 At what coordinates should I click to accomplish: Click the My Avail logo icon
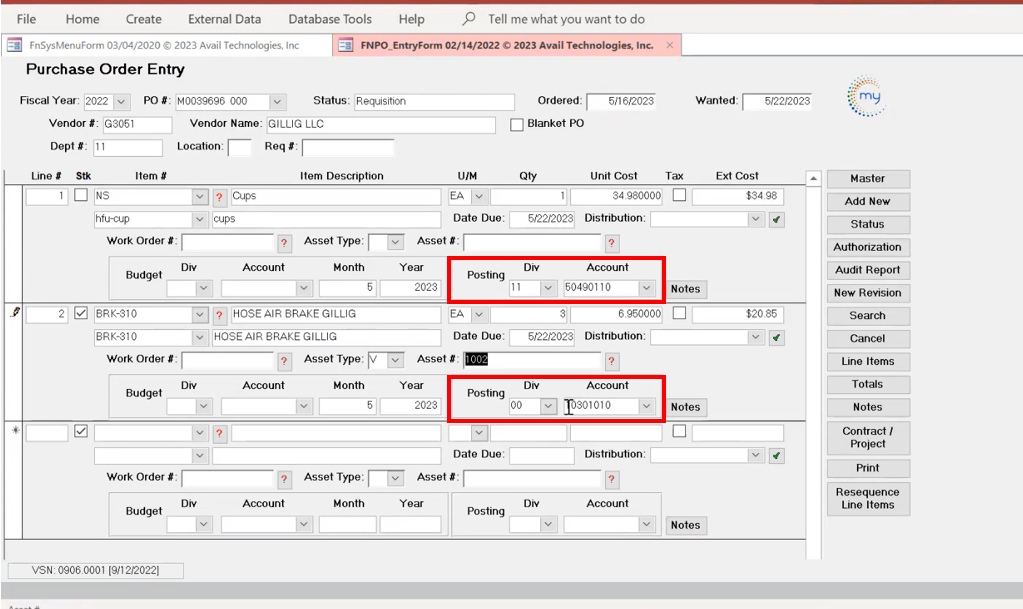pyautogui.click(x=866, y=99)
